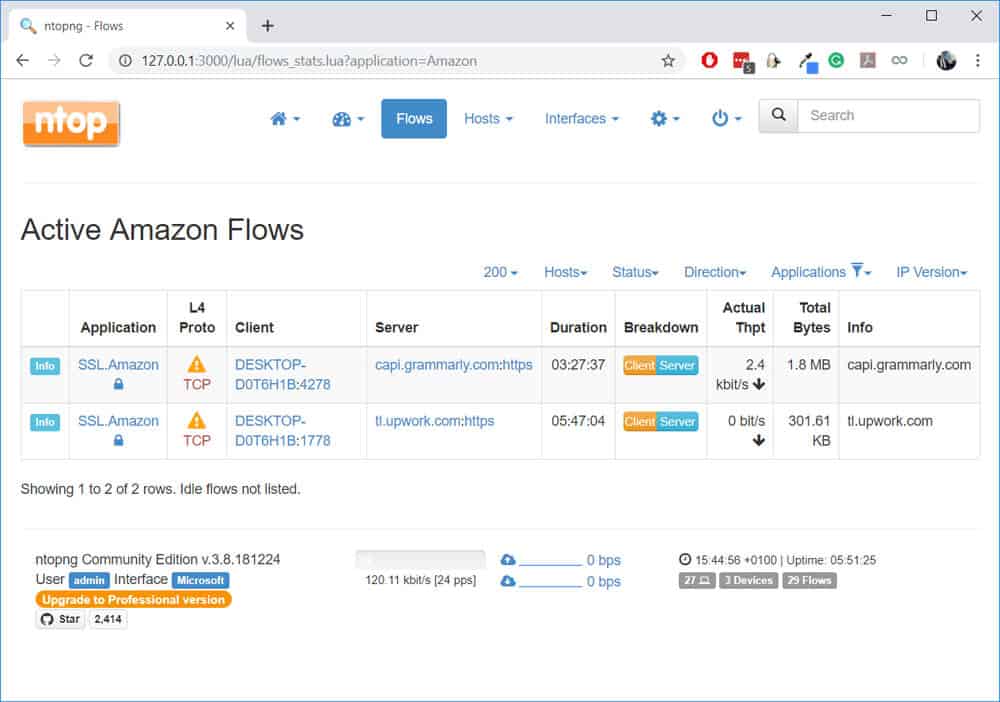Click the Microsoft interface badge
1000x702 pixels.
(x=200, y=580)
